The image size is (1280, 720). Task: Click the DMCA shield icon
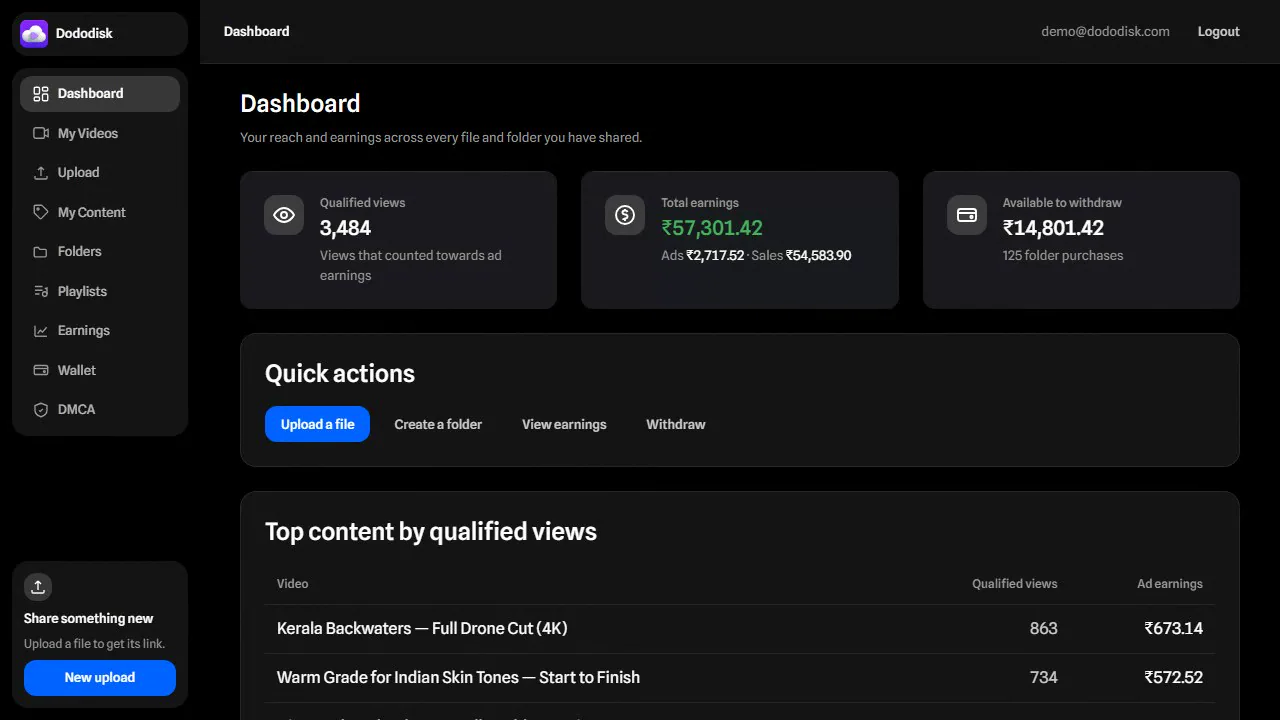(x=41, y=410)
